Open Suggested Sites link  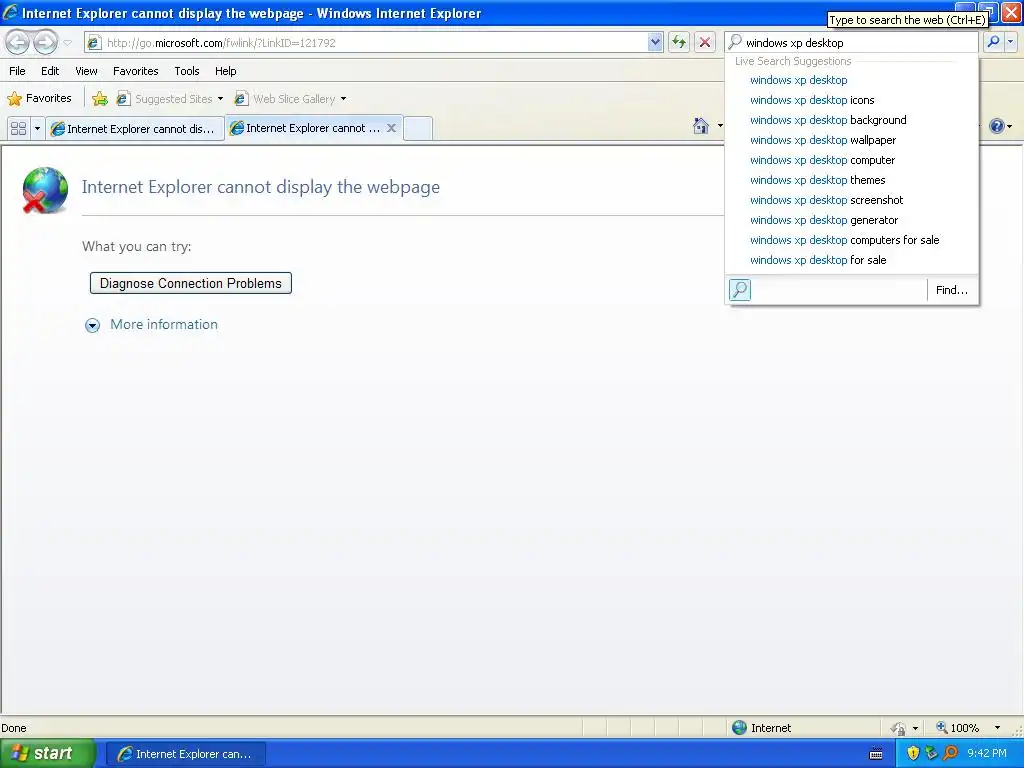pos(165,99)
